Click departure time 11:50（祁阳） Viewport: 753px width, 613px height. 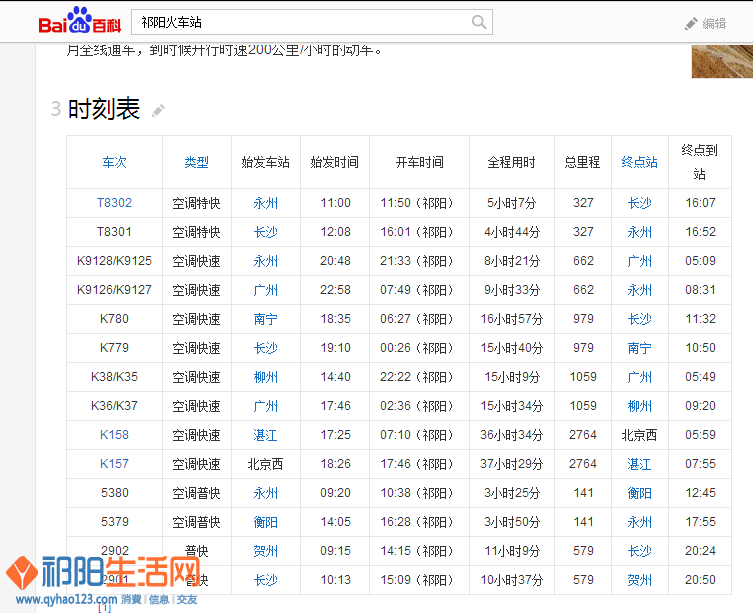click(419, 203)
